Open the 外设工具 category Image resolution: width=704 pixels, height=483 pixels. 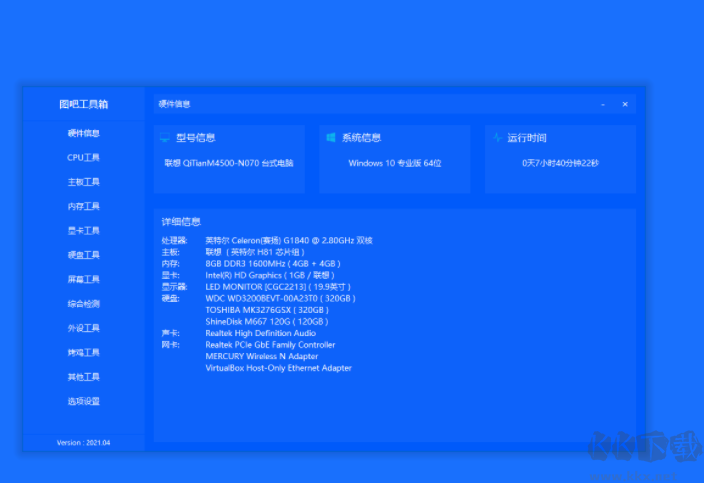(83, 328)
